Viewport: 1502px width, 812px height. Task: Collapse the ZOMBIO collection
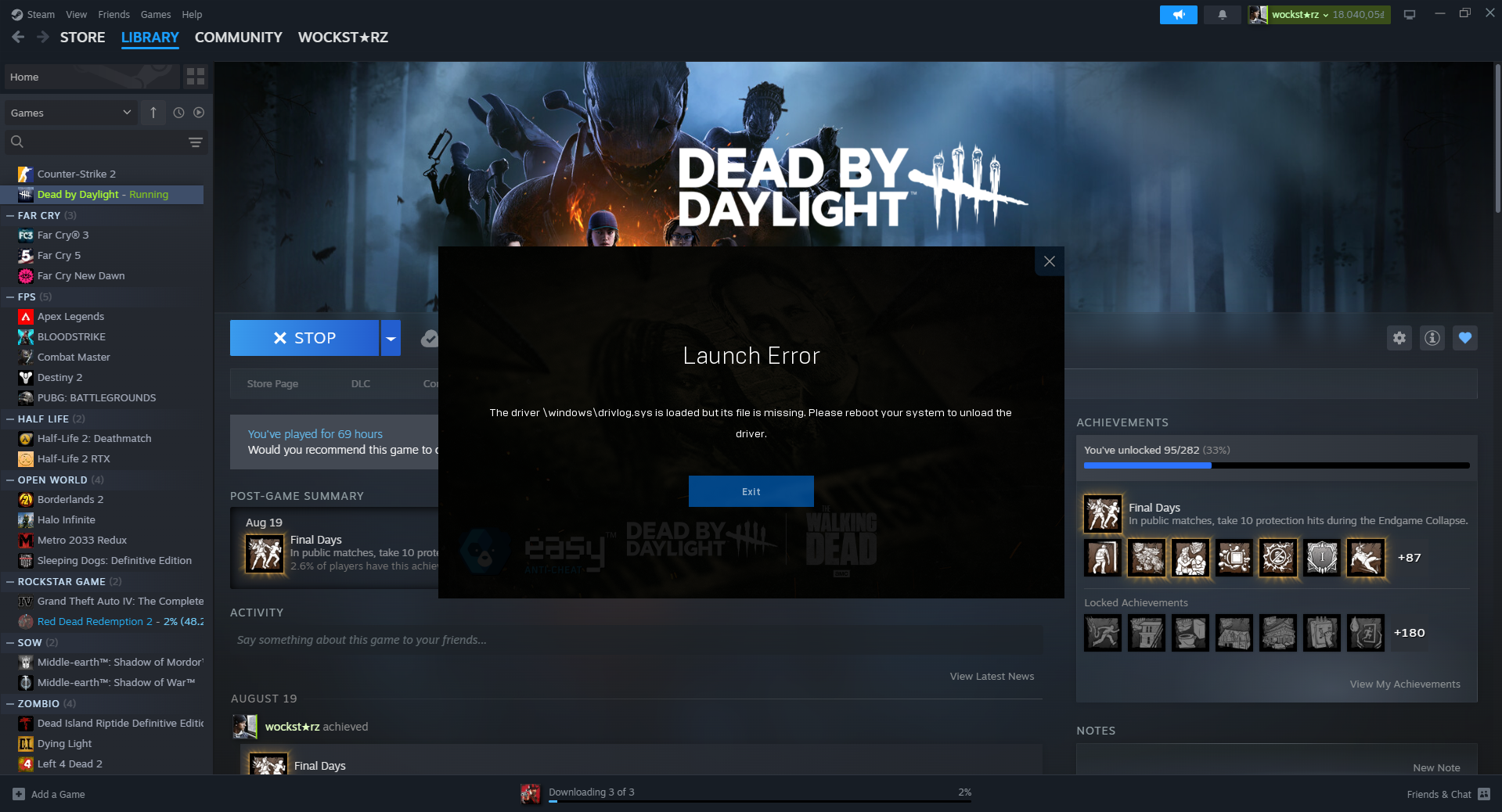click(x=10, y=703)
